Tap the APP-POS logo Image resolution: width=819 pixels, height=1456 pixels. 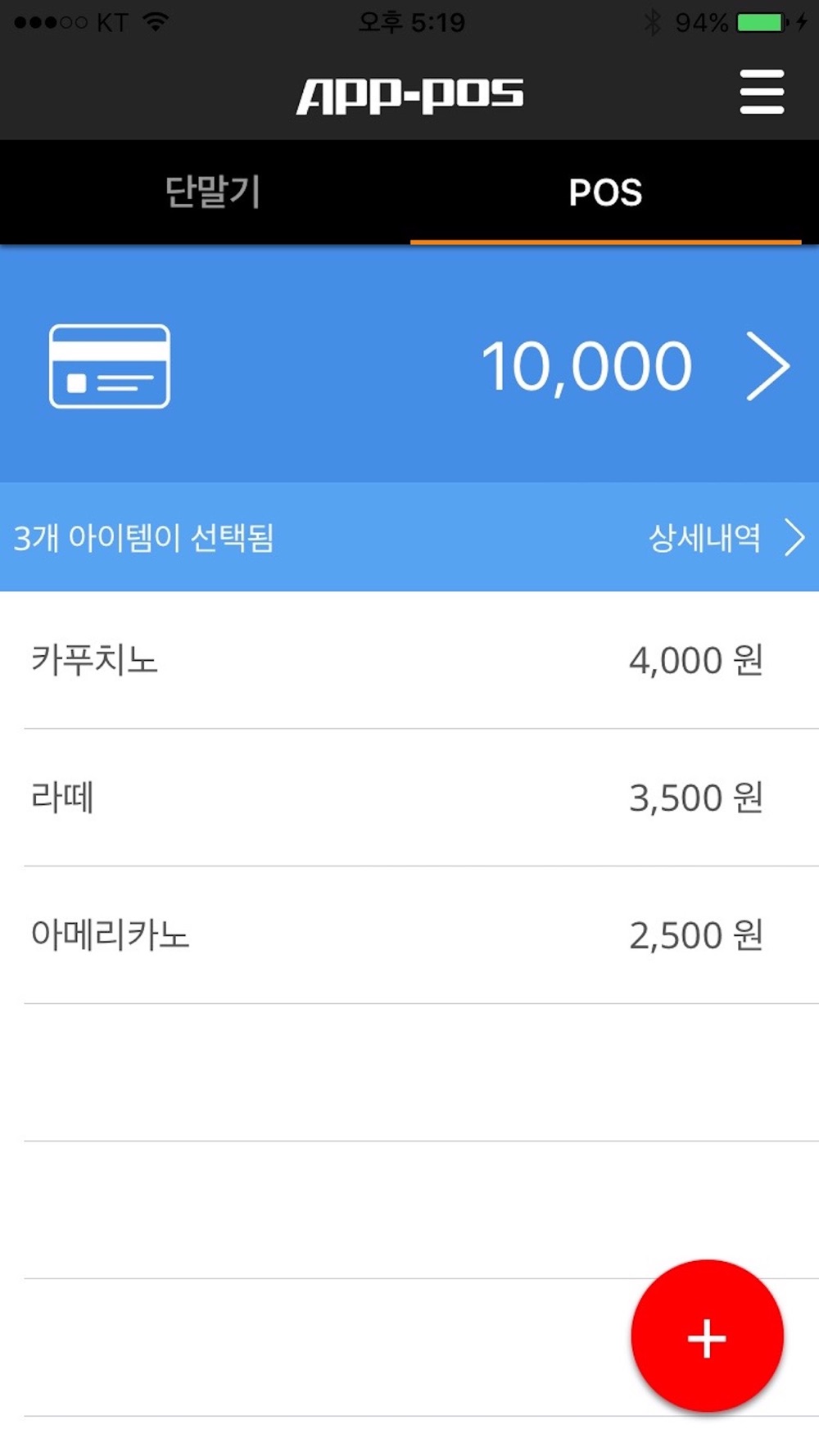pos(409,94)
